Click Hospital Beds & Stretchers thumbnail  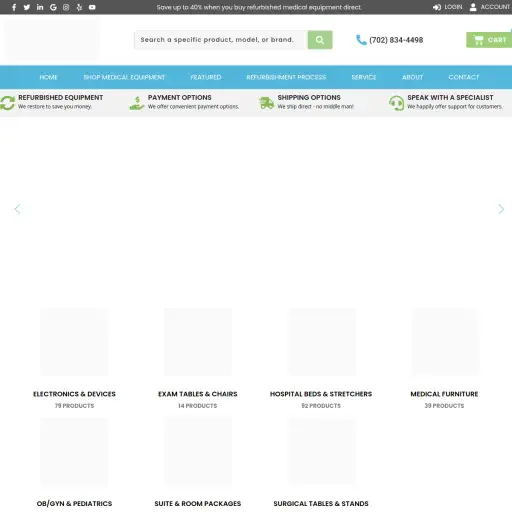pos(322,342)
